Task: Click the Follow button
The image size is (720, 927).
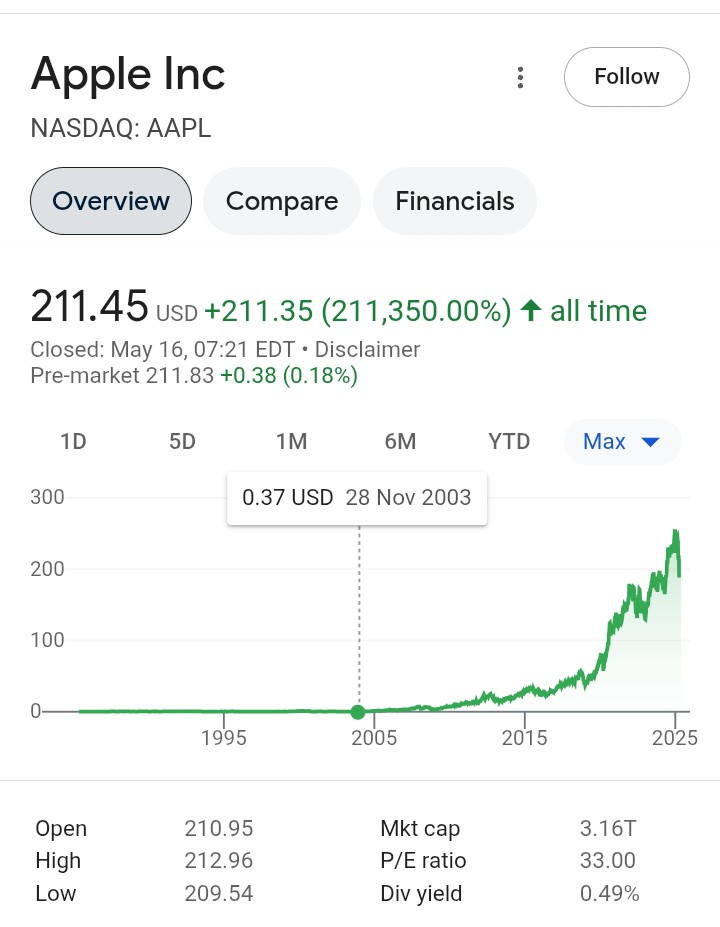Action: (626, 77)
